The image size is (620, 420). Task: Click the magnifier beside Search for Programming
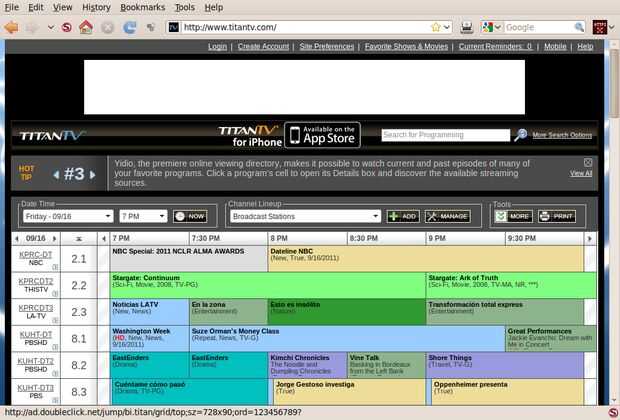[x=520, y=135]
